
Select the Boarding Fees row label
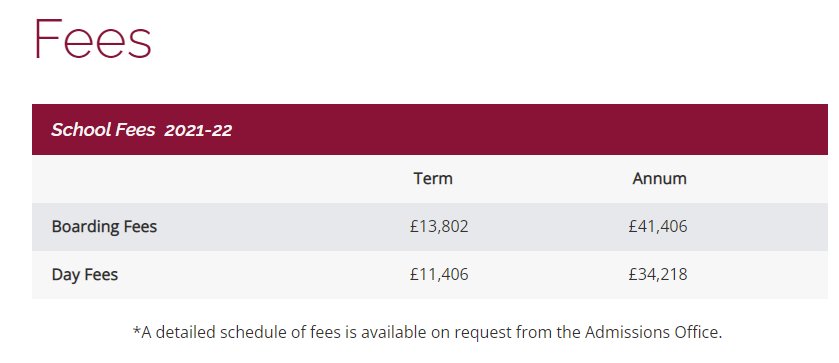(104, 226)
